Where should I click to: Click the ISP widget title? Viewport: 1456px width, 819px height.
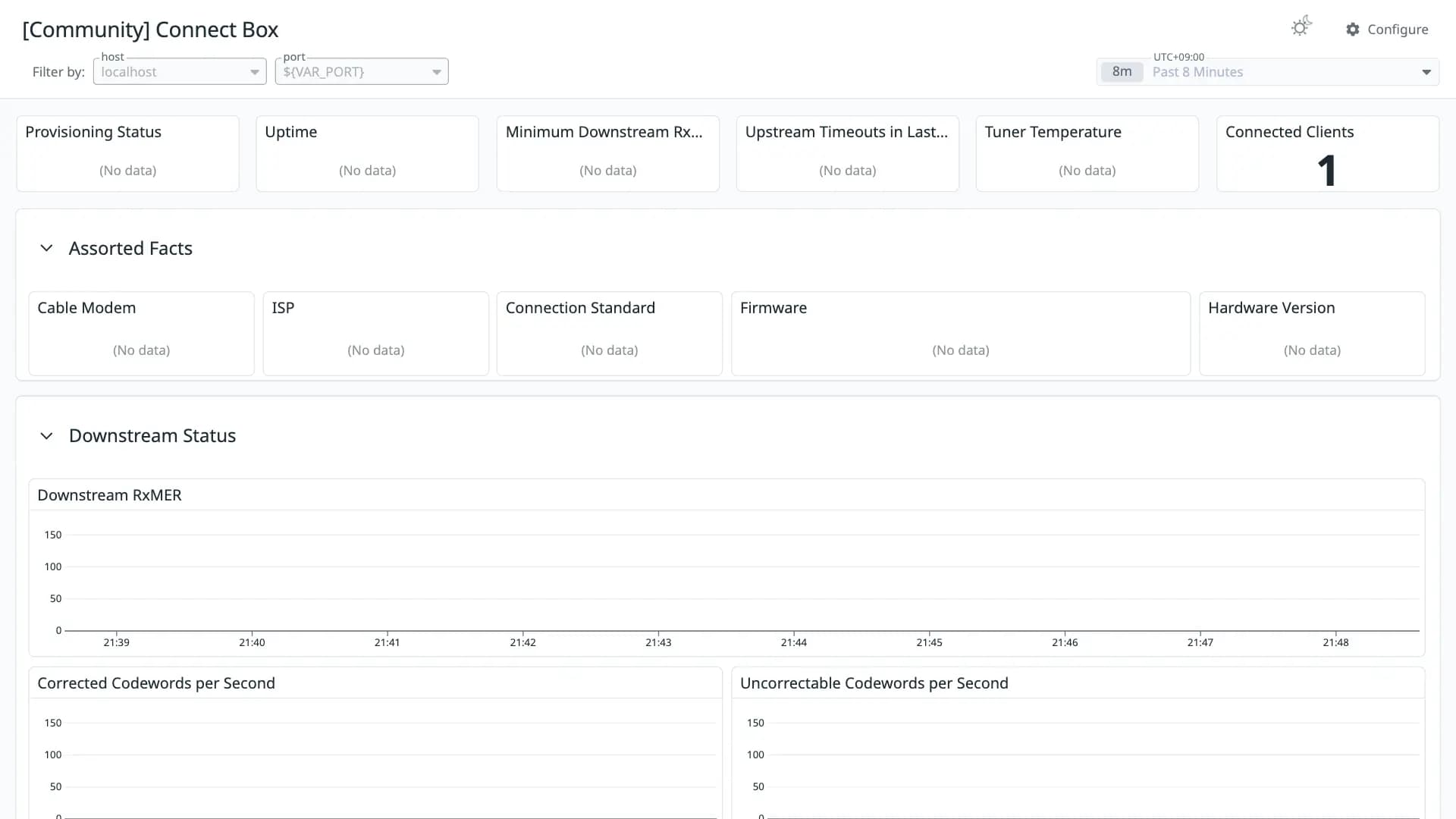[283, 308]
